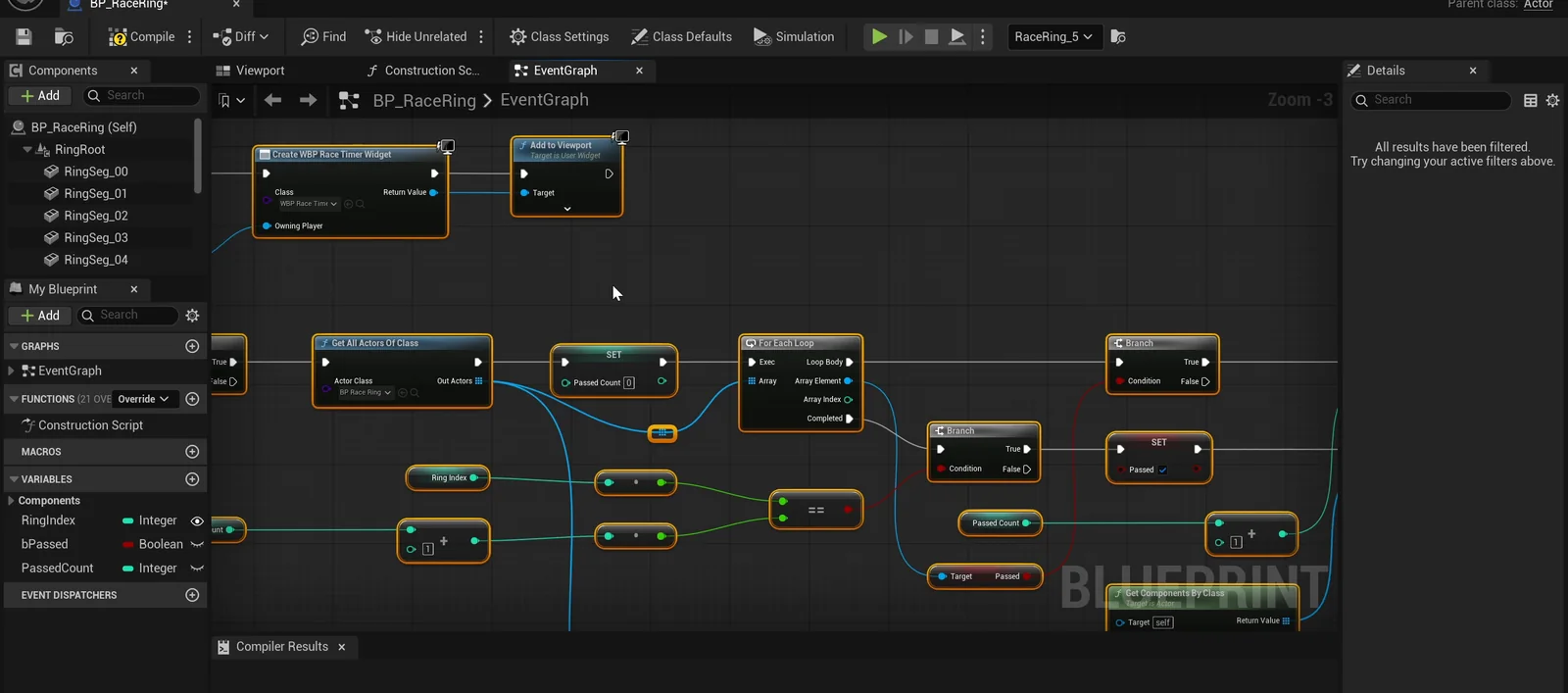Open RaceRing_5 debug object dropdown

point(1053,37)
